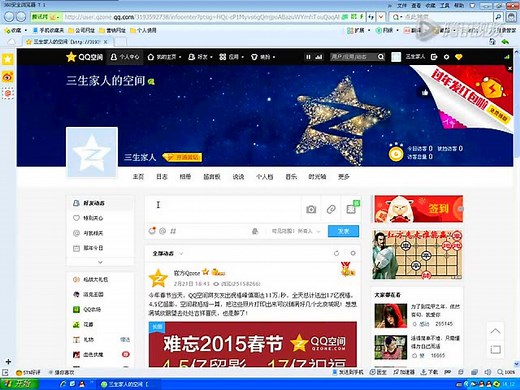The width and height of the screenshot is (520, 390).
Task: Open the 说说 profile tab
Action: (x=238, y=177)
